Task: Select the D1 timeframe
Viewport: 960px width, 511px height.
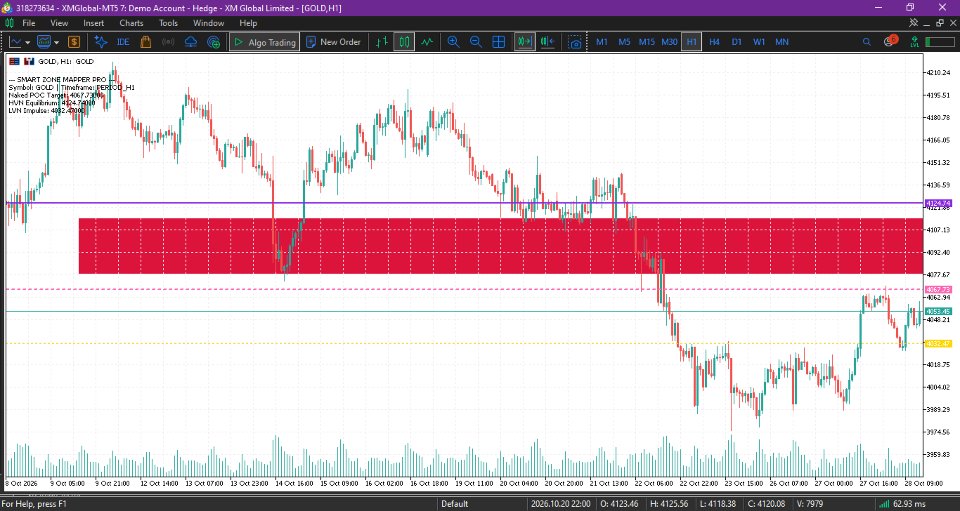Action: [737, 42]
